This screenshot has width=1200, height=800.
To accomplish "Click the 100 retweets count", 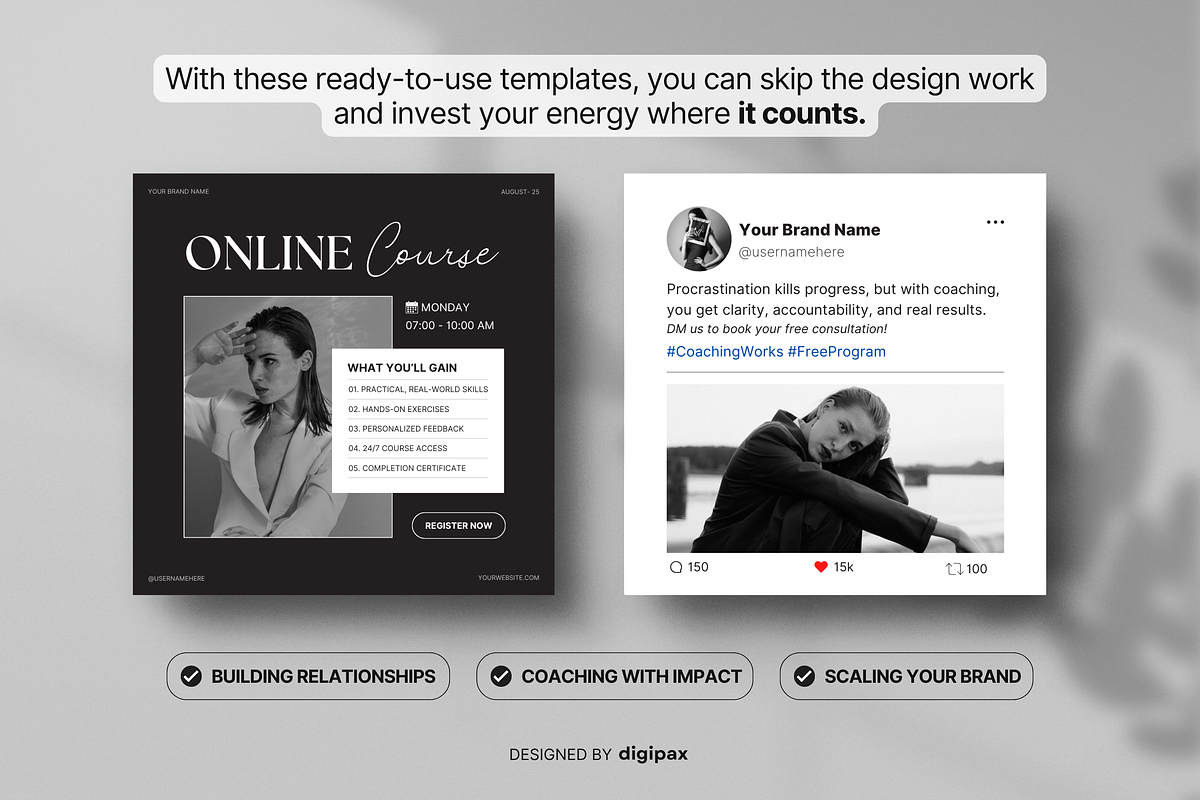I will pyautogui.click(x=977, y=569).
